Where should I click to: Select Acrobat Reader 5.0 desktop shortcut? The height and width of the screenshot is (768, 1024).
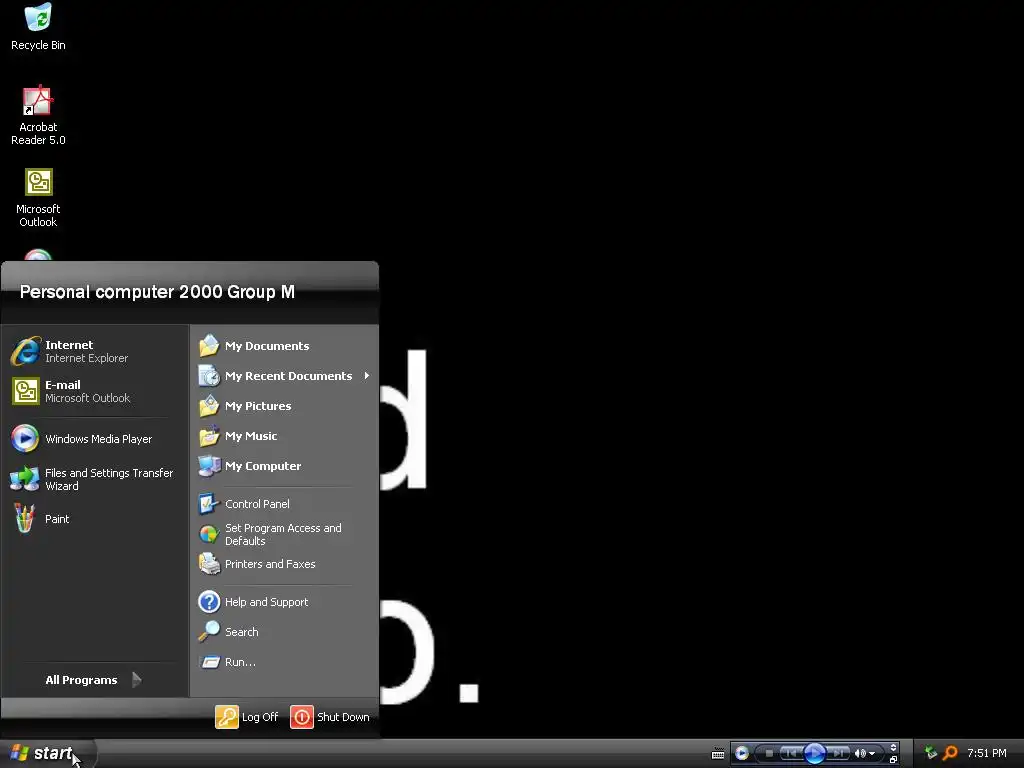click(x=38, y=116)
